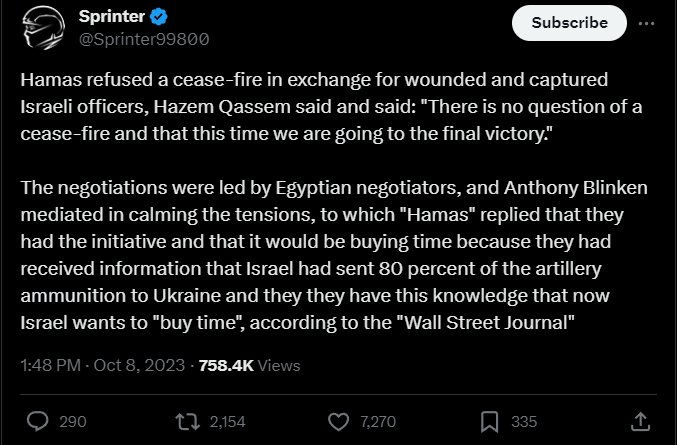
Task: Share the post via upload arrow icon
Action: click(x=640, y=421)
